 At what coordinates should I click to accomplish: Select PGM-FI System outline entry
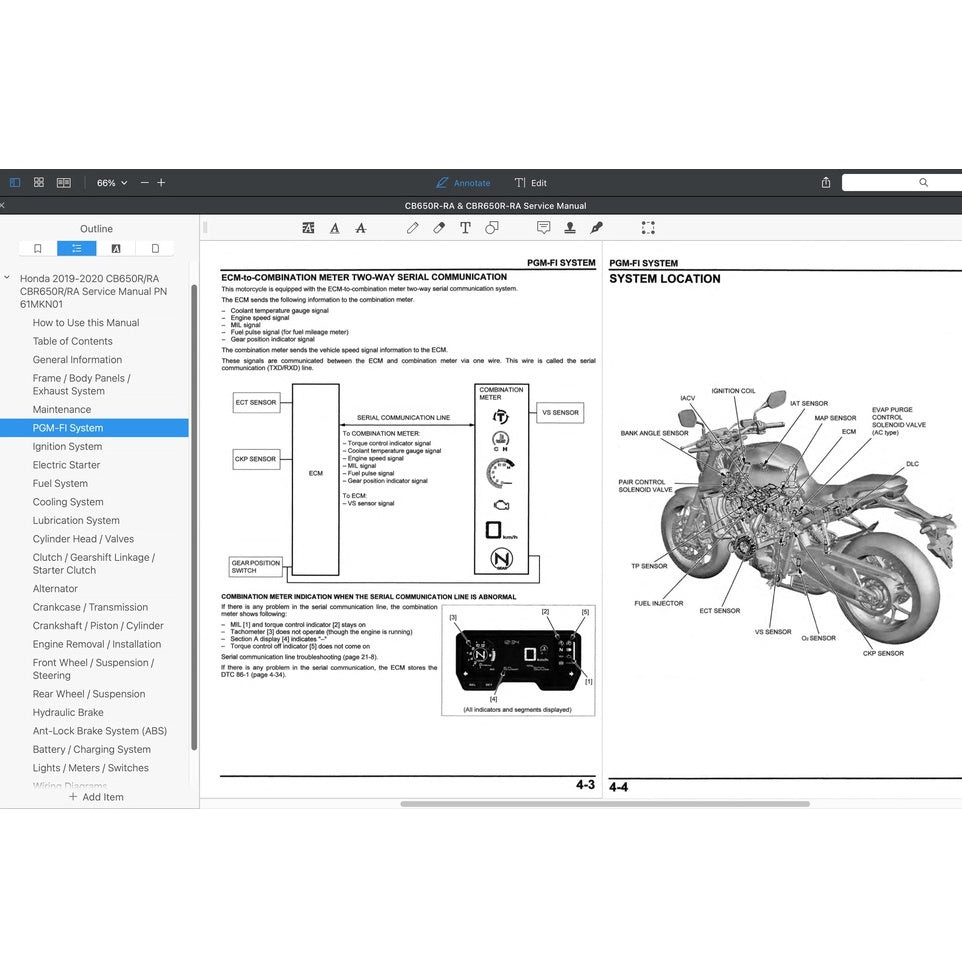[94, 428]
